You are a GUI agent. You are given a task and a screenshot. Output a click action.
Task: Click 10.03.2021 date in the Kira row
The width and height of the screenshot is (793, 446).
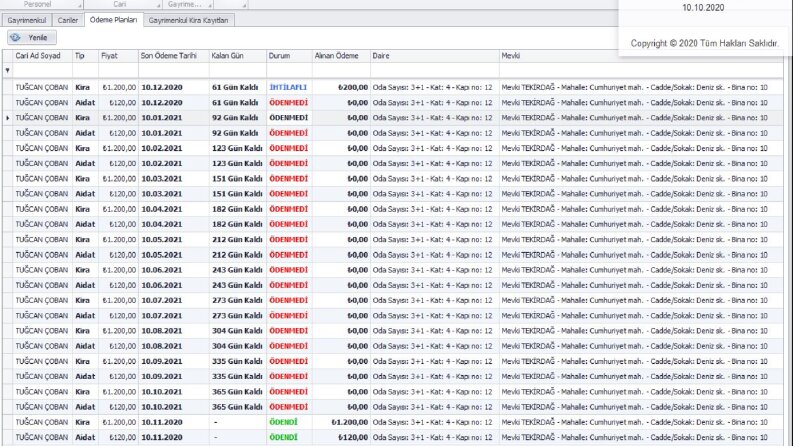tap(162, 179)
